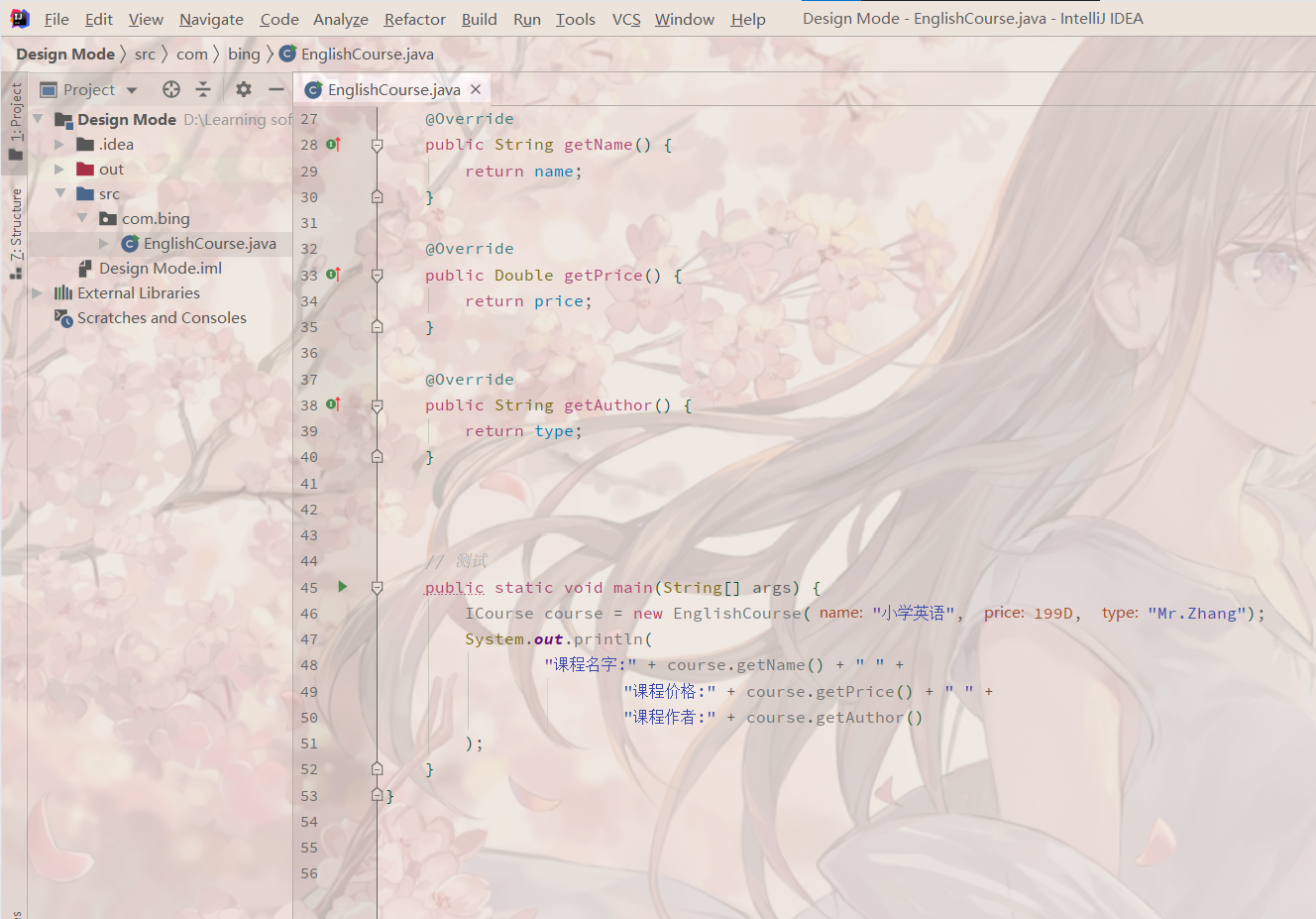Click the bing breadcrumb
Screen dimensions: 1316x919
click(x=244, y=54)
